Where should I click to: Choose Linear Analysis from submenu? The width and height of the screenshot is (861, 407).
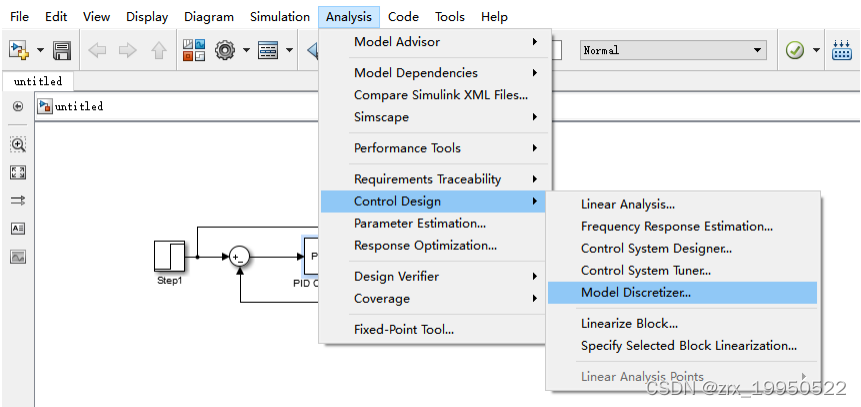coord(683,205)
